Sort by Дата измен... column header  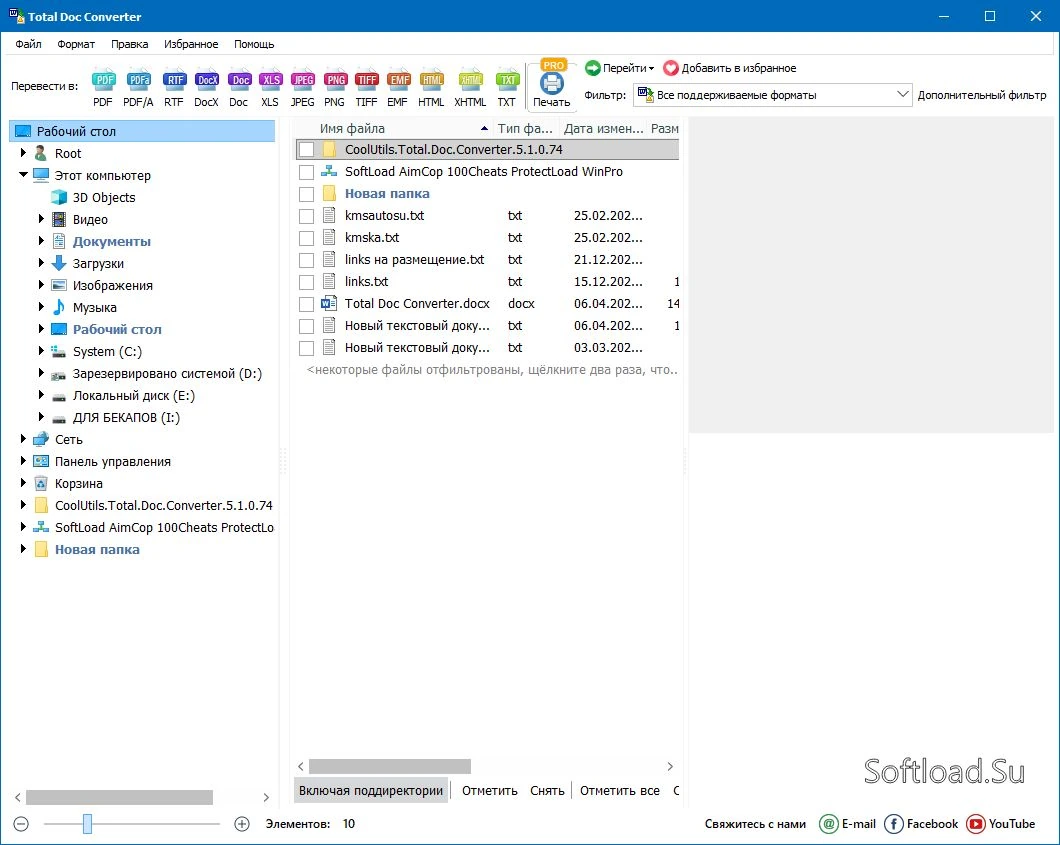(603, 128)
